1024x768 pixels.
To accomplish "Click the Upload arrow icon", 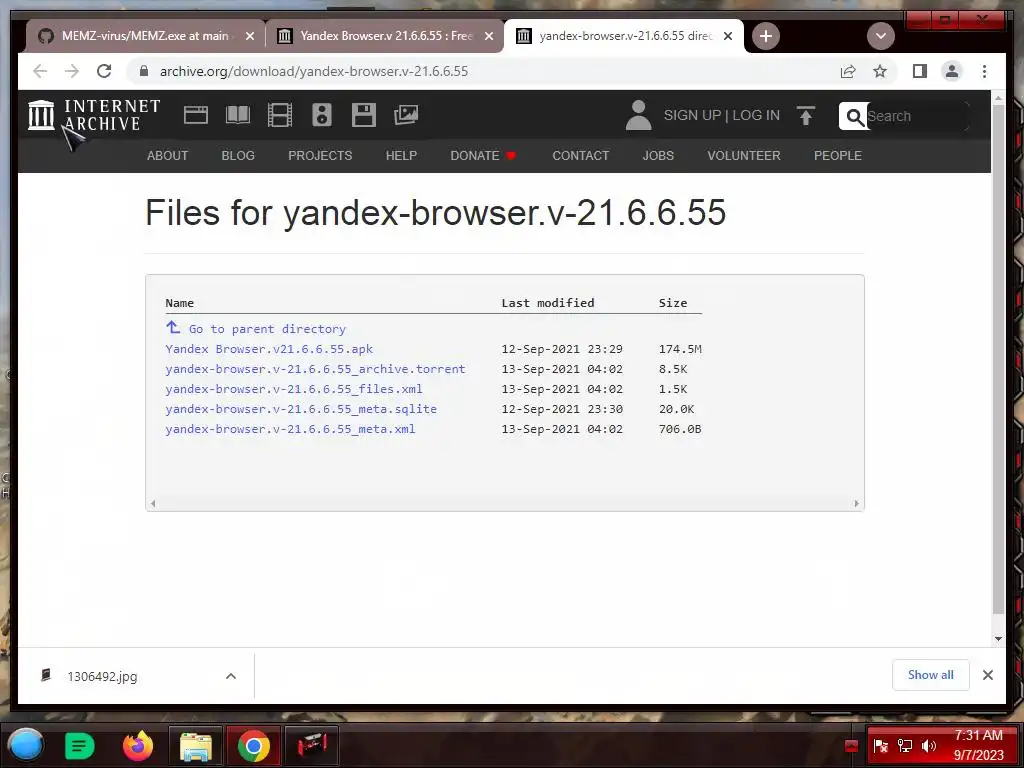I will tap(806, 116).
